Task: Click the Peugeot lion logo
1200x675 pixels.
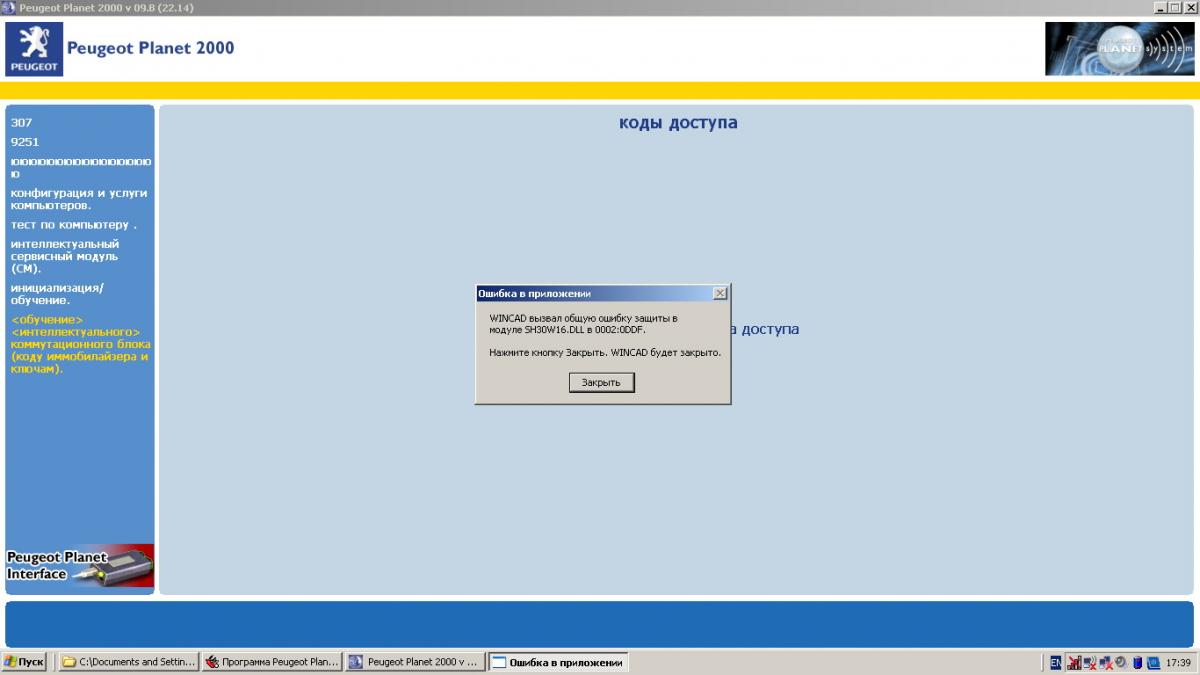Action: [34, 49]
